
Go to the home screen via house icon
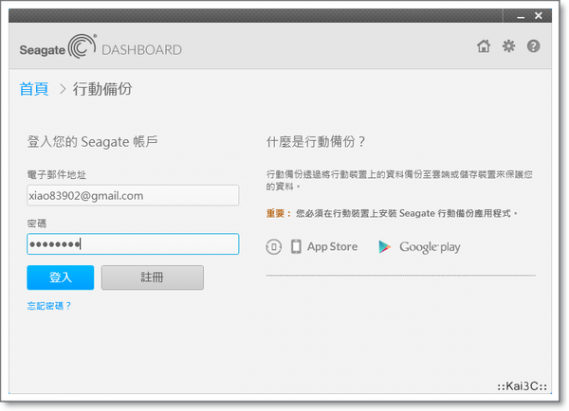coord(483,46)
